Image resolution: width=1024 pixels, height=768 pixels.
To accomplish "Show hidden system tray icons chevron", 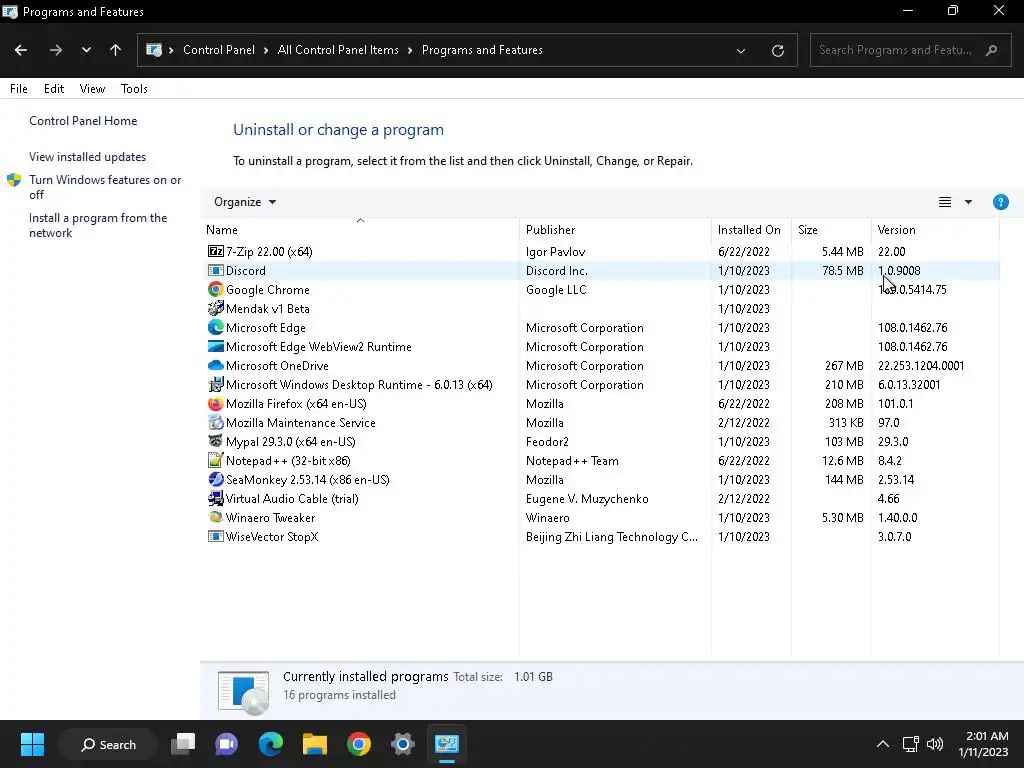I will point(882,744).
